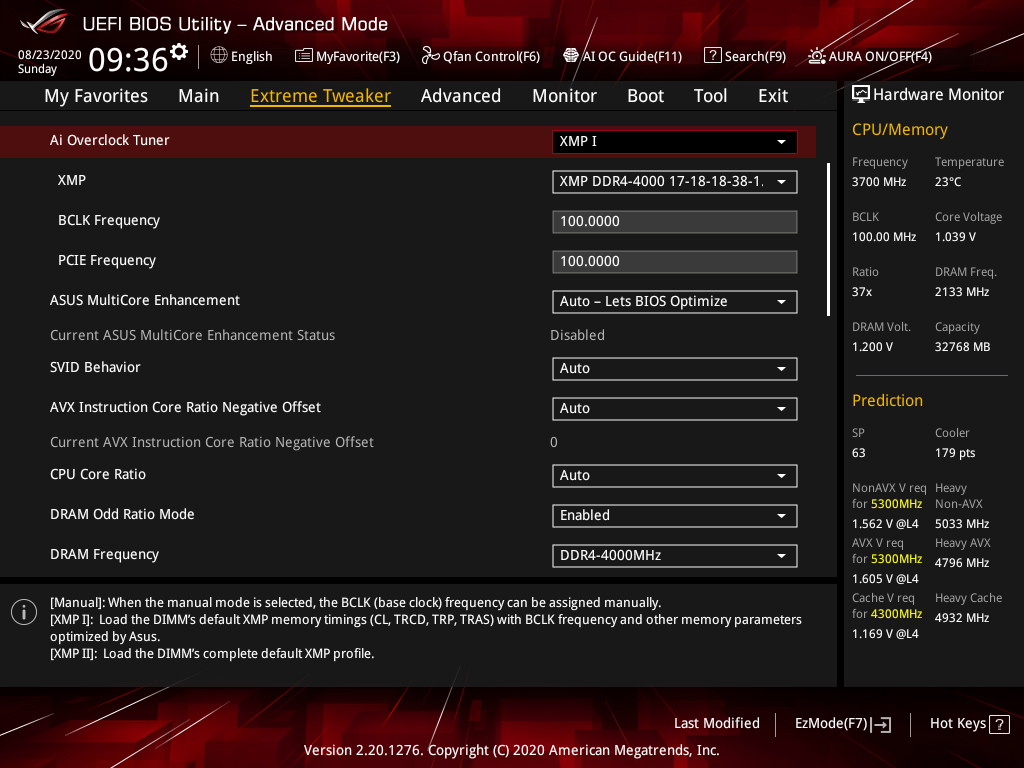Viewport: 1024px width, 768px height.
Task: Click the 32768 MB capacity value
Action: coord(962,347)
